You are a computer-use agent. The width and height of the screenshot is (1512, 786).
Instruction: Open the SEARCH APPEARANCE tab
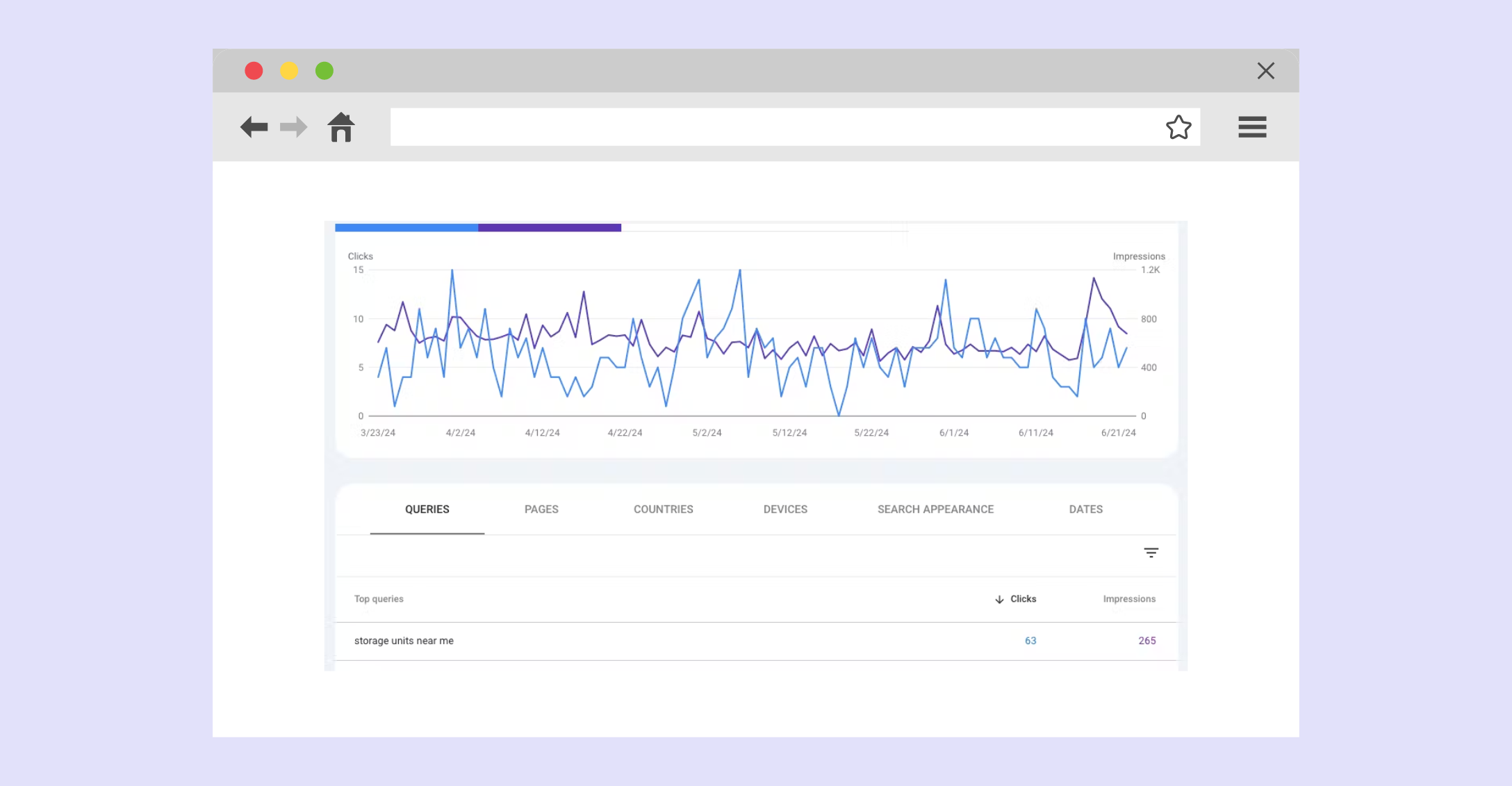tap(935, 509)
